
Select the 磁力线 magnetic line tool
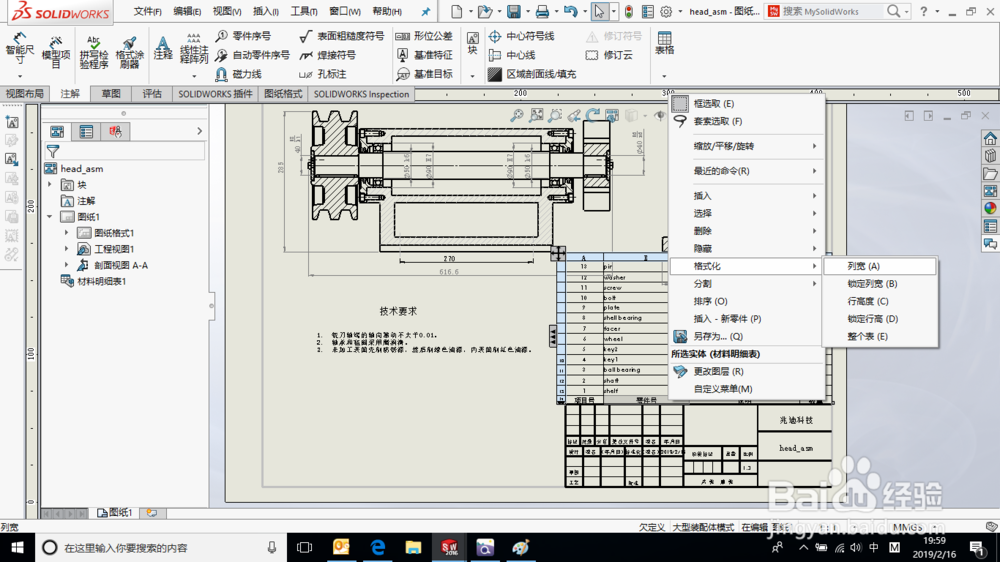[x=239, y=74]
